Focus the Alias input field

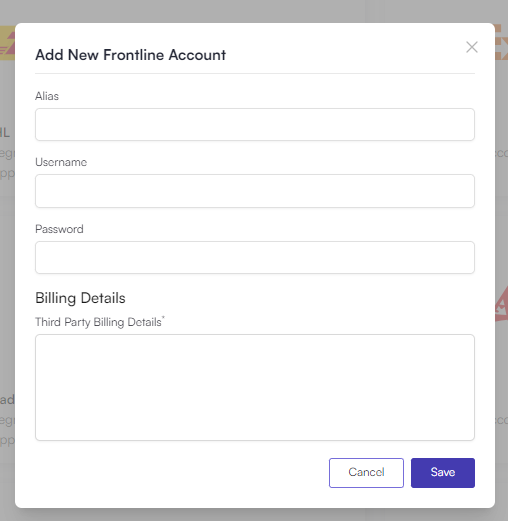point(255,124)
